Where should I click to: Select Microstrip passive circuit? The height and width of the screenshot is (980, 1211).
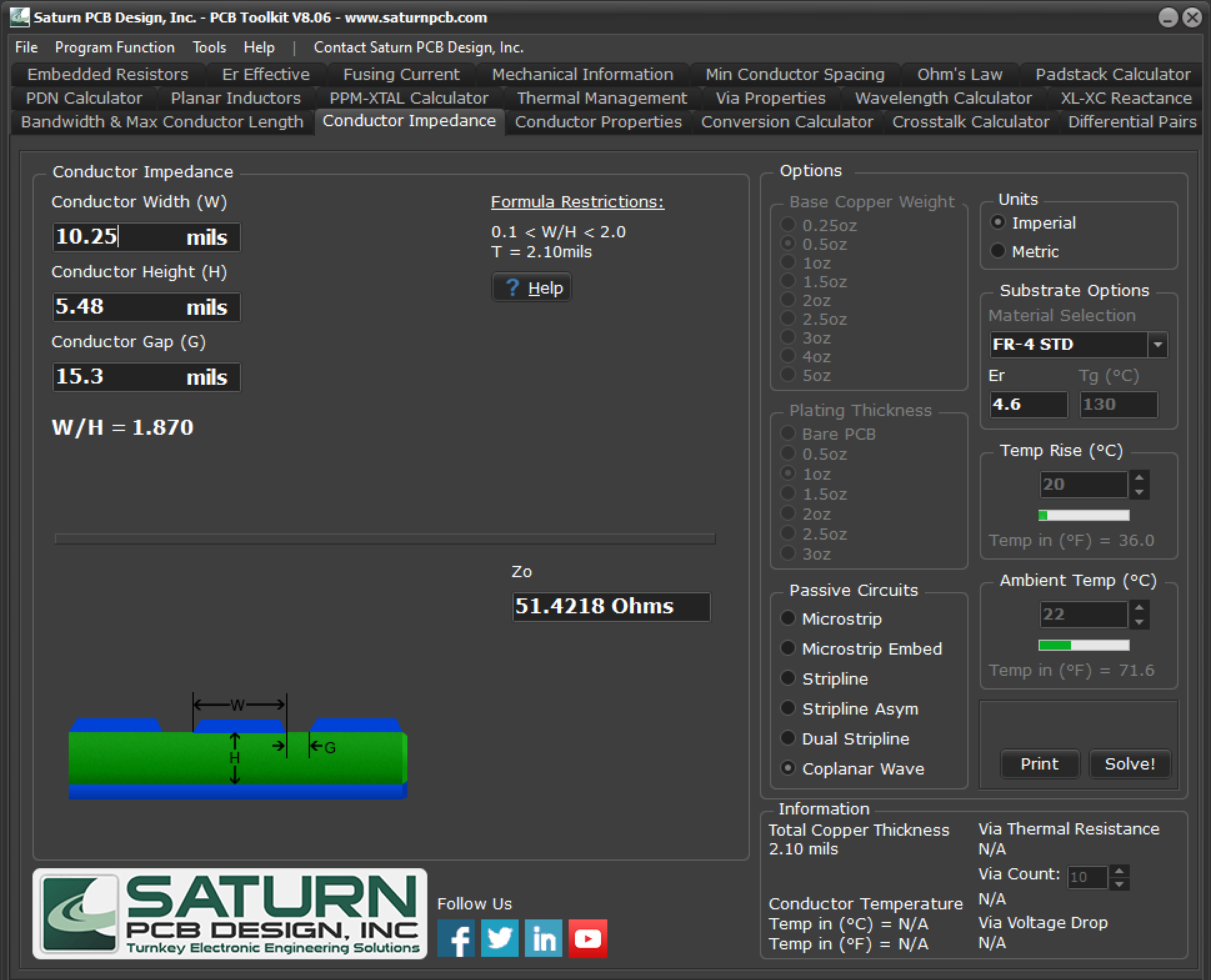click(788, 618)
